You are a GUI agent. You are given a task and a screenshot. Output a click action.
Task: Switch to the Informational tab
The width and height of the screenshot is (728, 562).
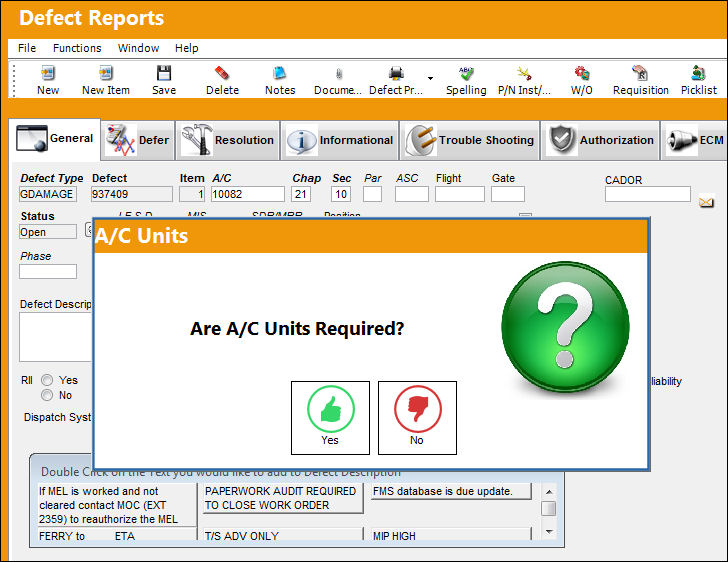(x=340, y=140)
